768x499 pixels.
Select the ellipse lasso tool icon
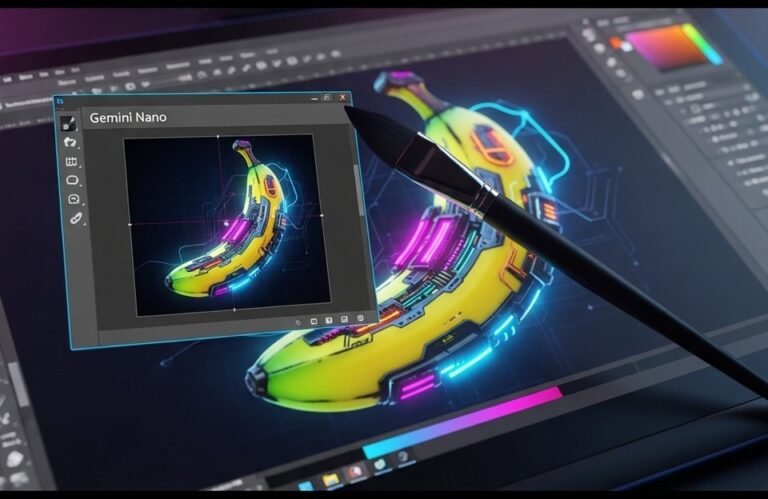72,181
